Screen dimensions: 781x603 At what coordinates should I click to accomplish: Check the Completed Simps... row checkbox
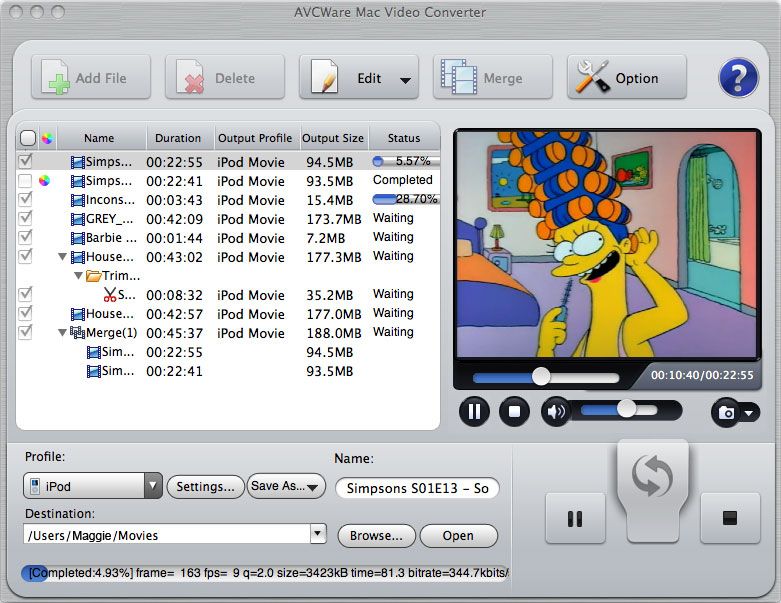coord(25,180)
